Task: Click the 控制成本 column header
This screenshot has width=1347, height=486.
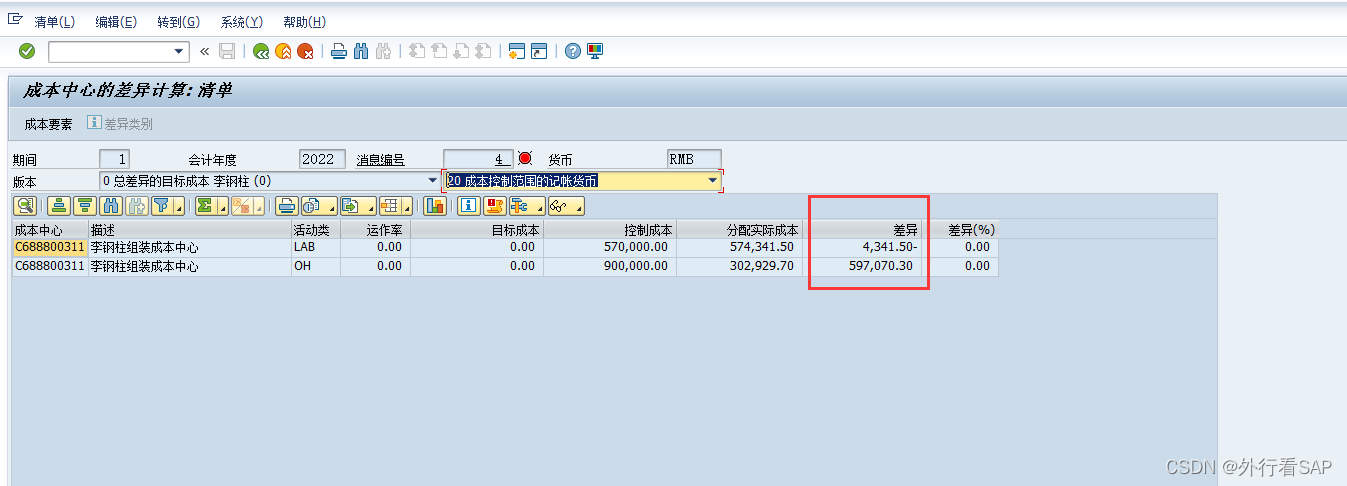Action: tap(610, 230)
